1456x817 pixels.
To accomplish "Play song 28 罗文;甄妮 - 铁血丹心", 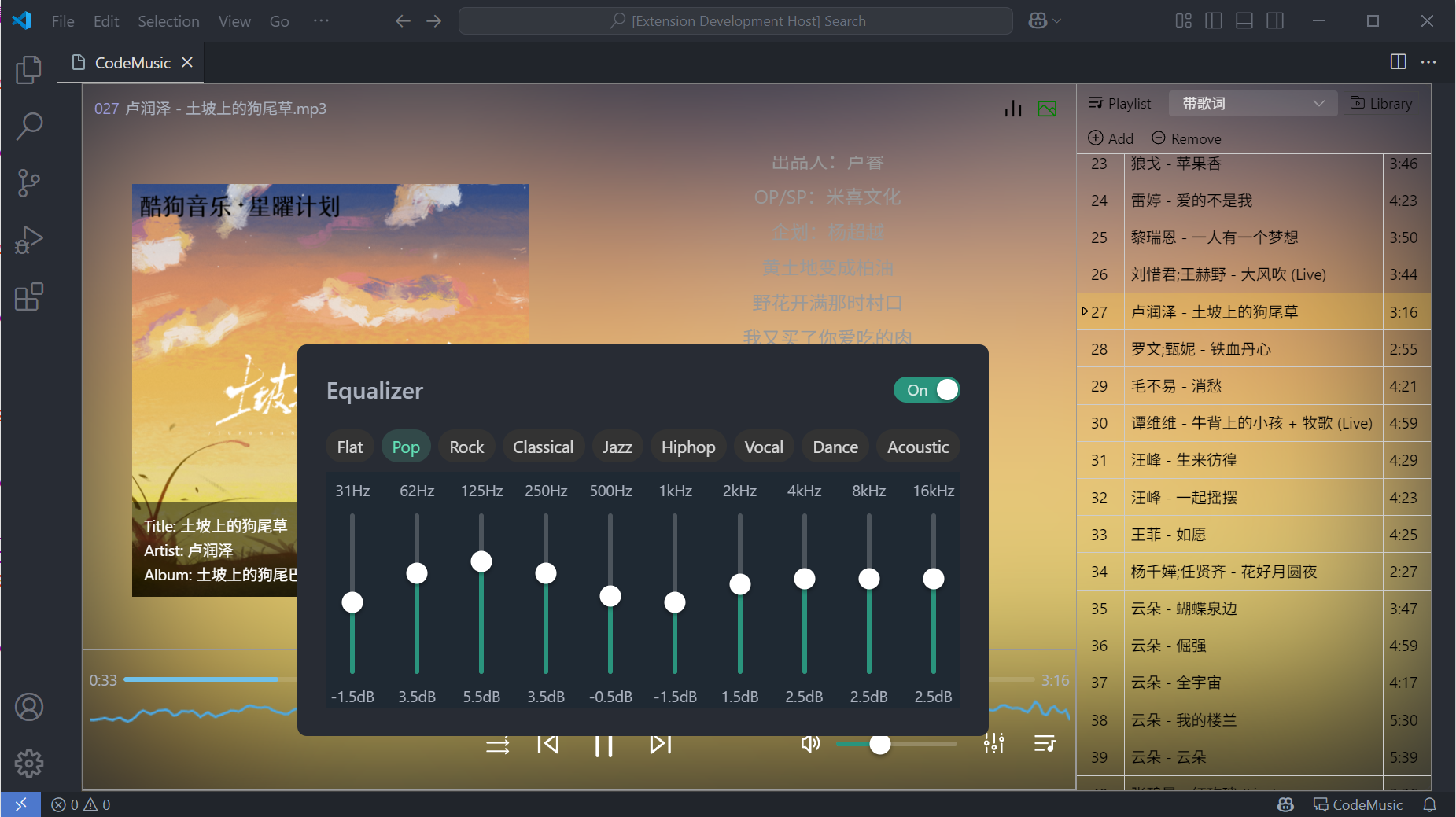I will 1253,348.
